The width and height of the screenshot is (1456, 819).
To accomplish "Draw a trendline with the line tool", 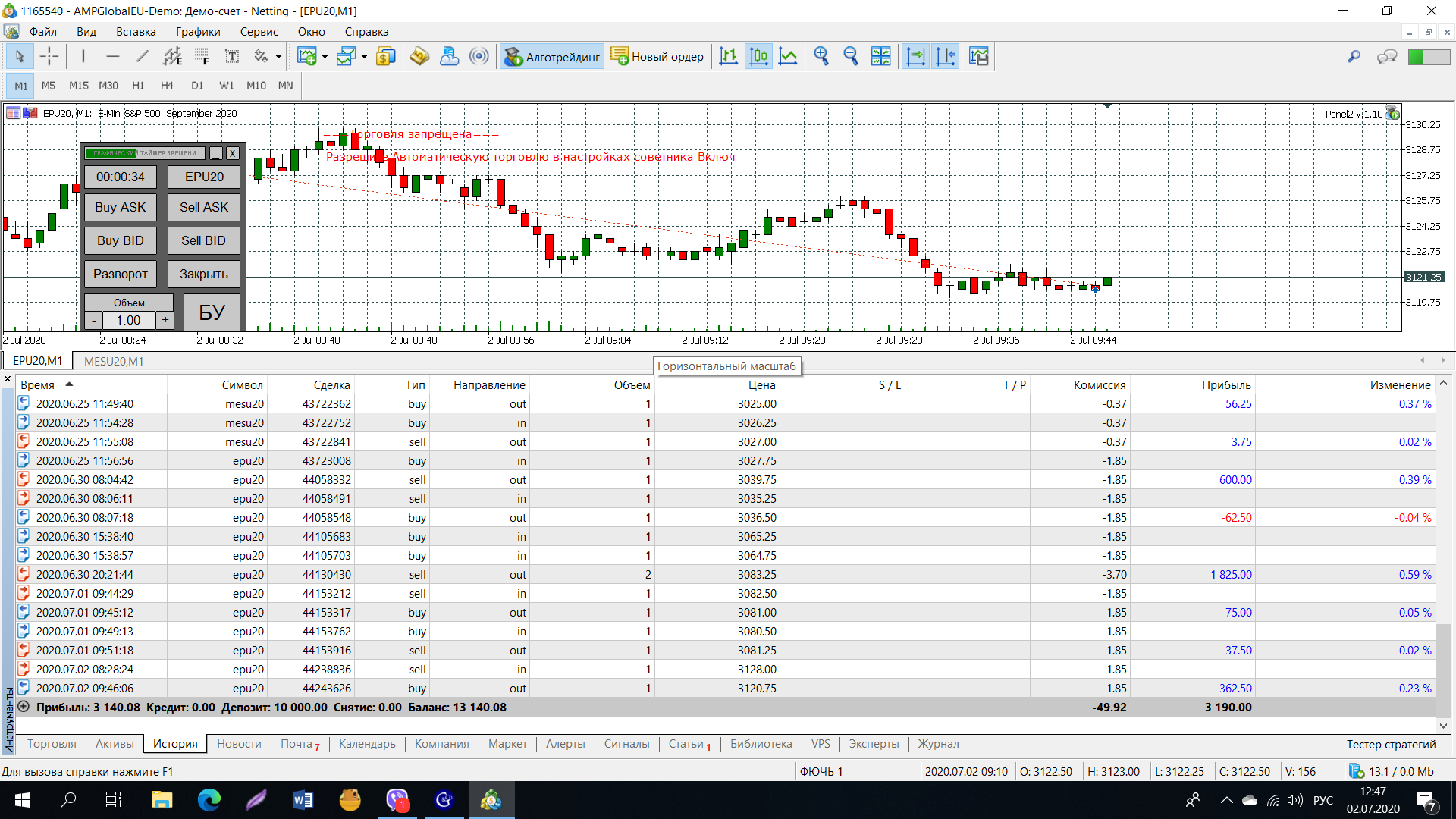I will 142,56.
